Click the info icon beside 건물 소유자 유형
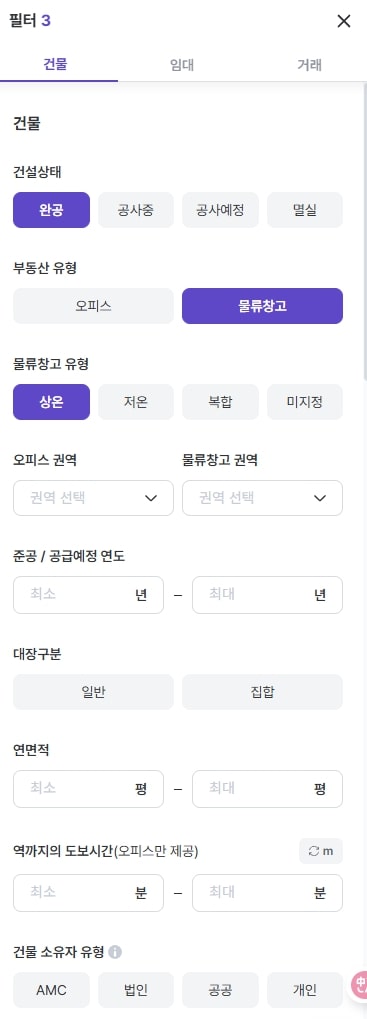 115,953
